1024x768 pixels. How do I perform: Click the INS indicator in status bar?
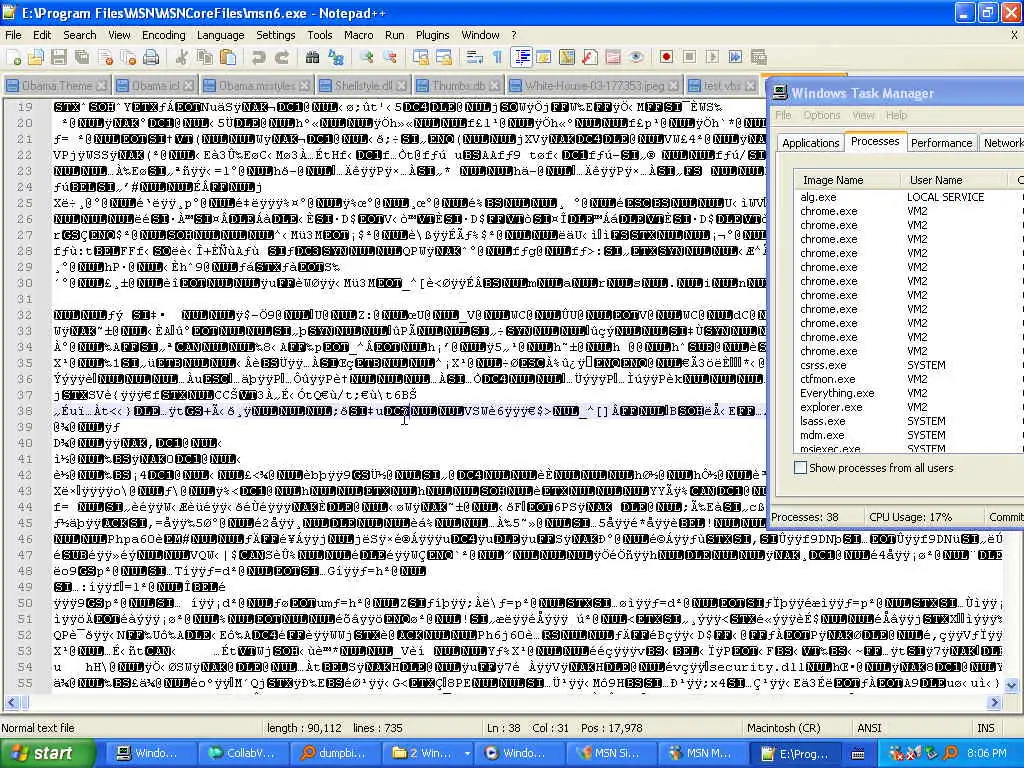pyautogui.click(x=985, y=728)
